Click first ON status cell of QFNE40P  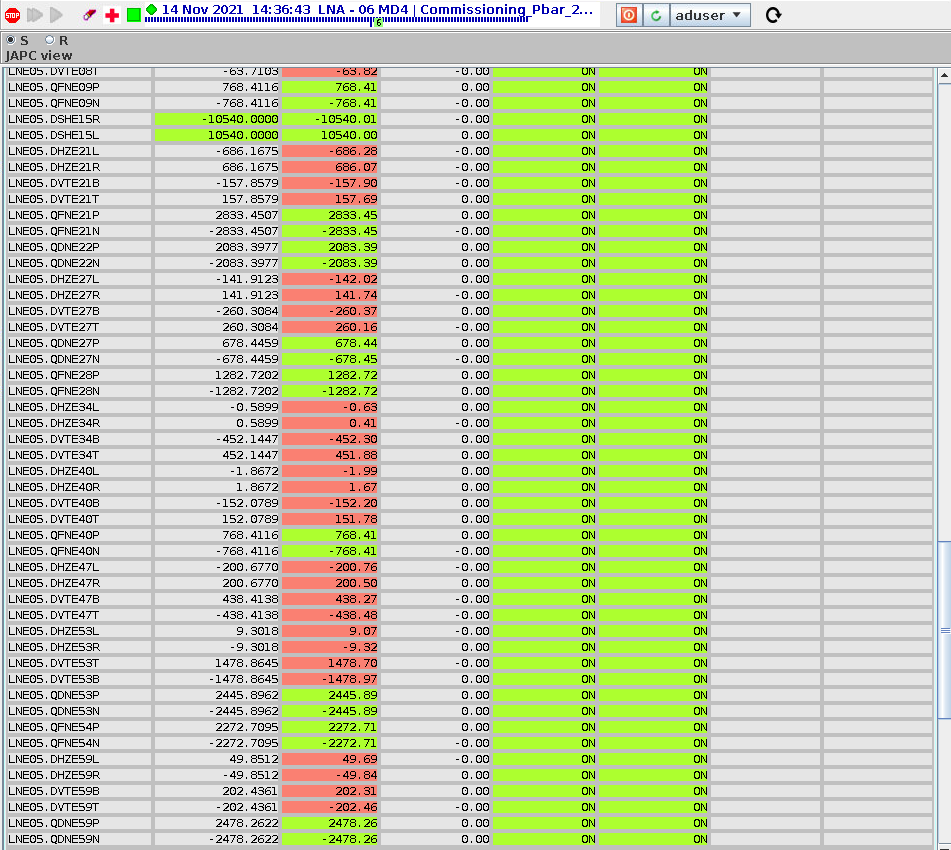pyautogui.click(x=545, y=535)
